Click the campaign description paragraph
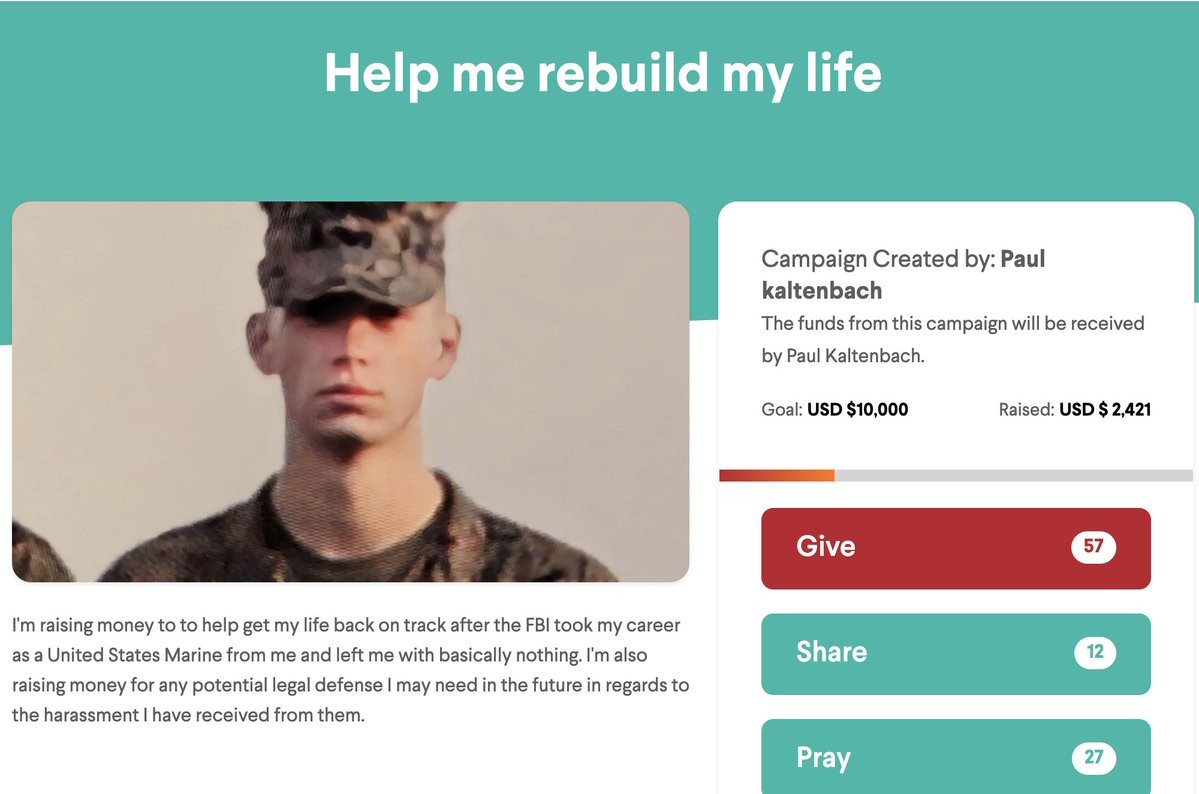This screenshot has width=1199, height=794. [350, 670]
